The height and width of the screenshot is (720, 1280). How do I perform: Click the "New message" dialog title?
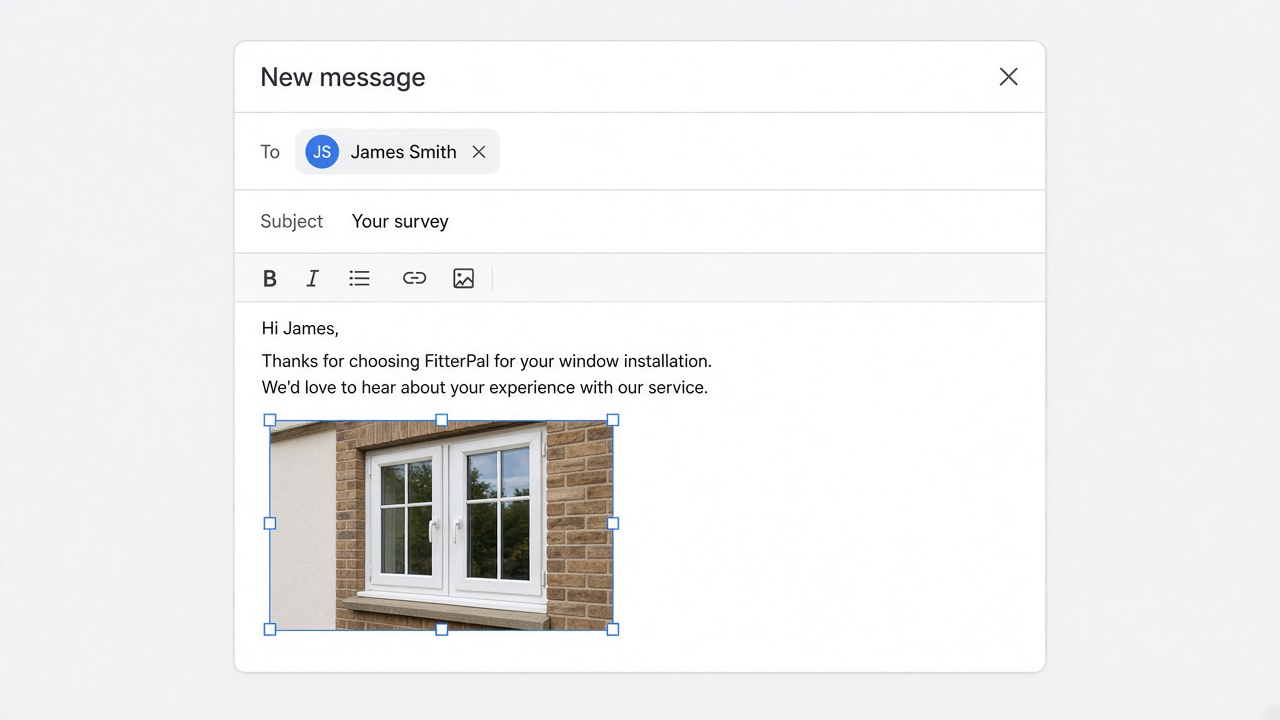point(343,77)
